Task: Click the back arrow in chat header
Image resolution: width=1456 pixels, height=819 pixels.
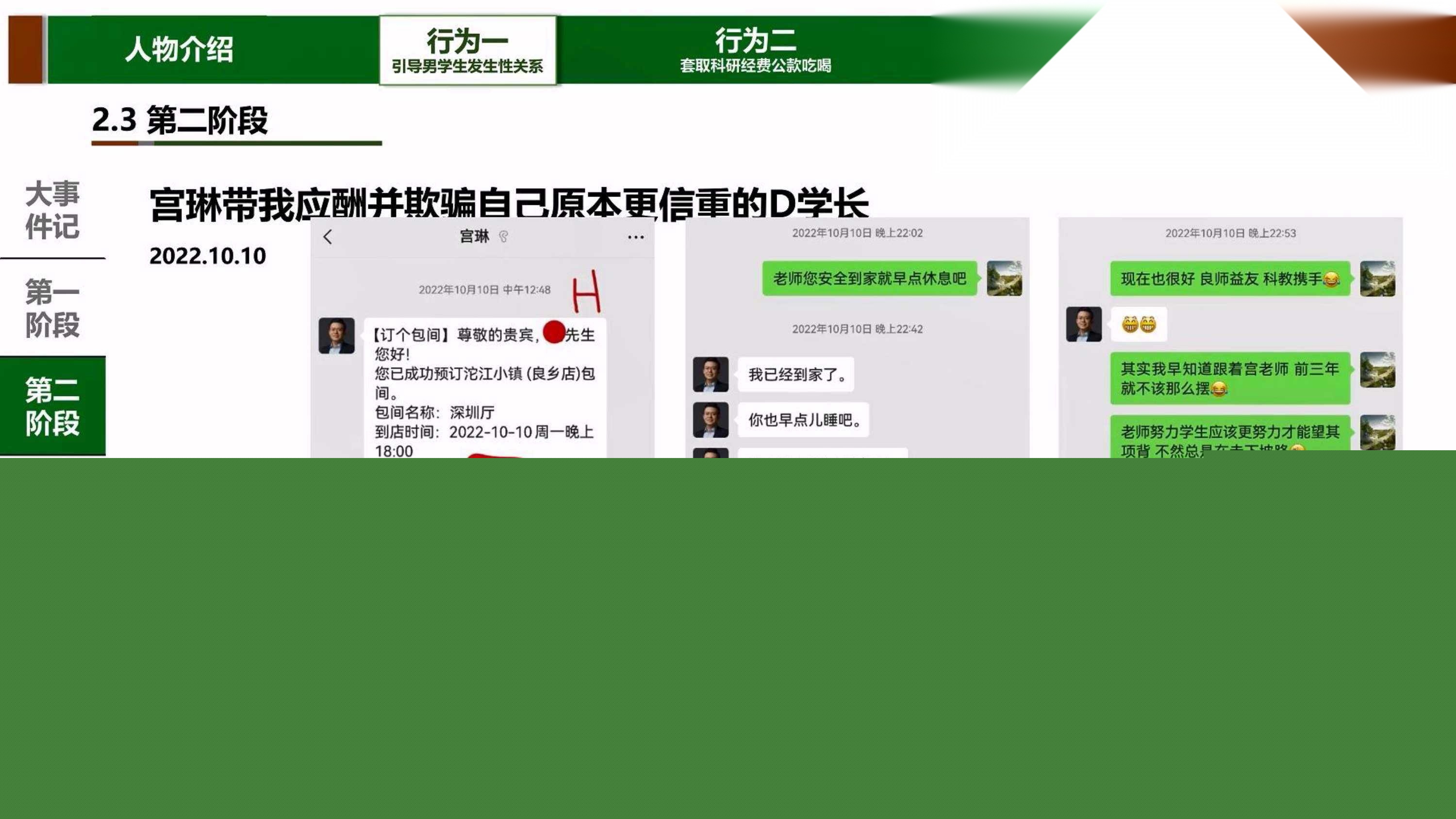Action: [328, 237]
